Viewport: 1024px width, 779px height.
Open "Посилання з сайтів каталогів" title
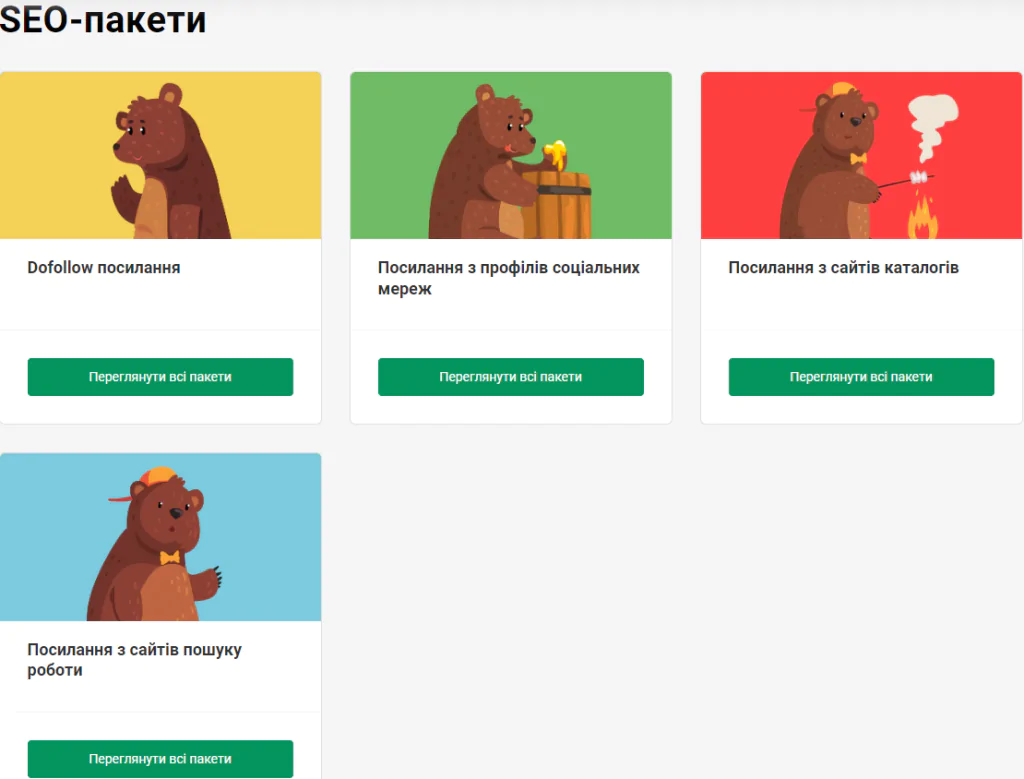coord(843,268)
